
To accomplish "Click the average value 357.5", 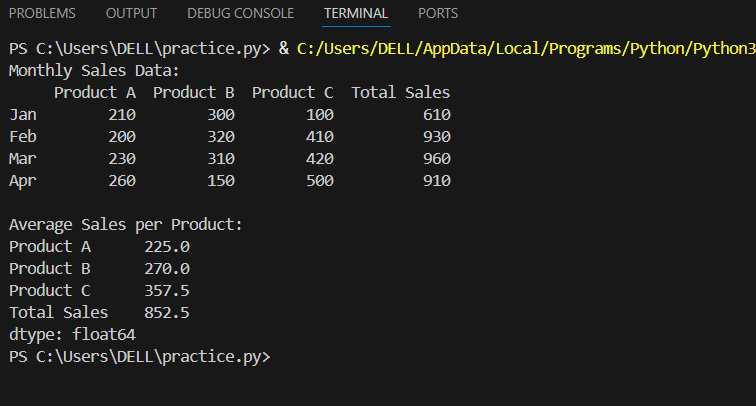I will pyautogui.click(x=167, y=291).
